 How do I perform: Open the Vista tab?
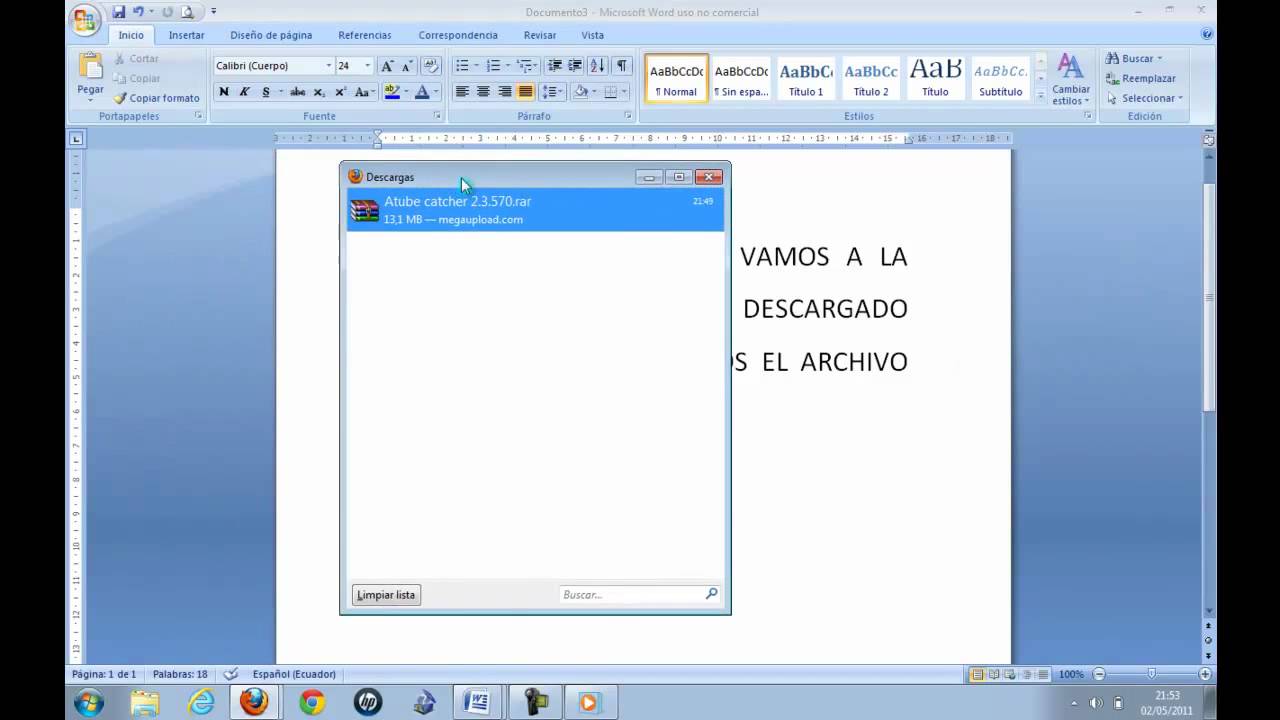pyautogui.click(x=593, y=35)
